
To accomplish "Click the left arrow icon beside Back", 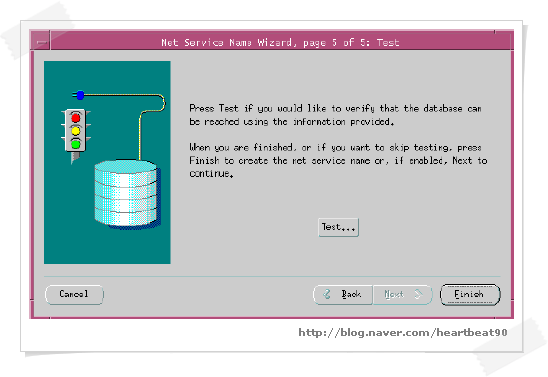I will [327, 294].
